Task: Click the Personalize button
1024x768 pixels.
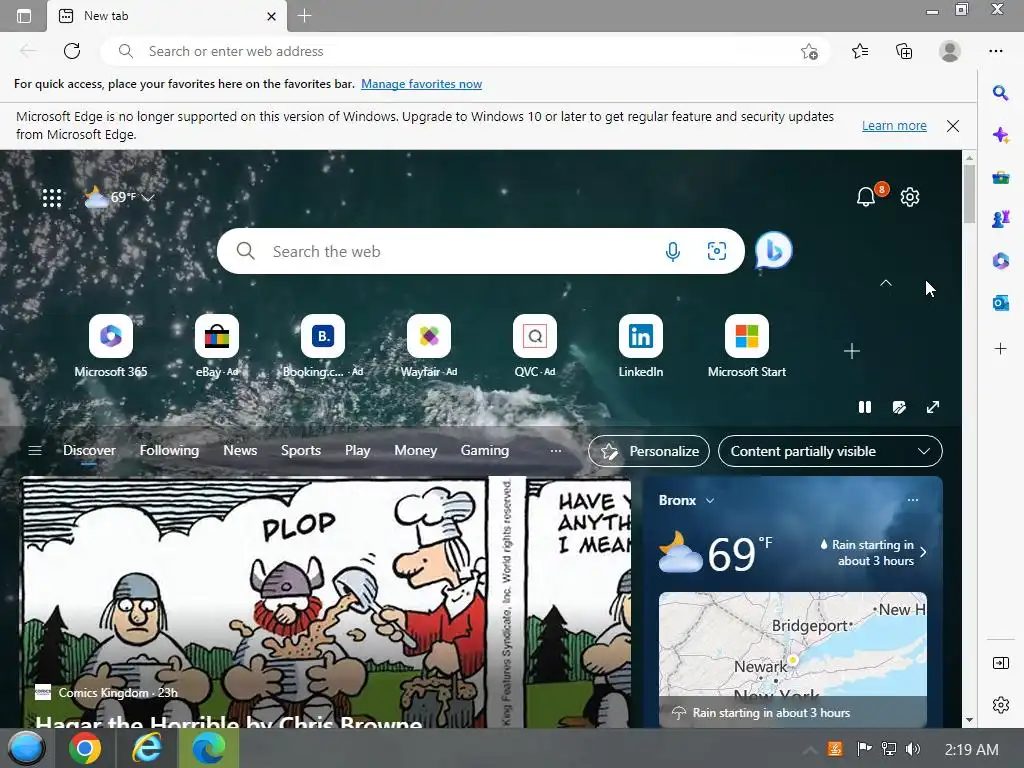Action: click(649, 451)
